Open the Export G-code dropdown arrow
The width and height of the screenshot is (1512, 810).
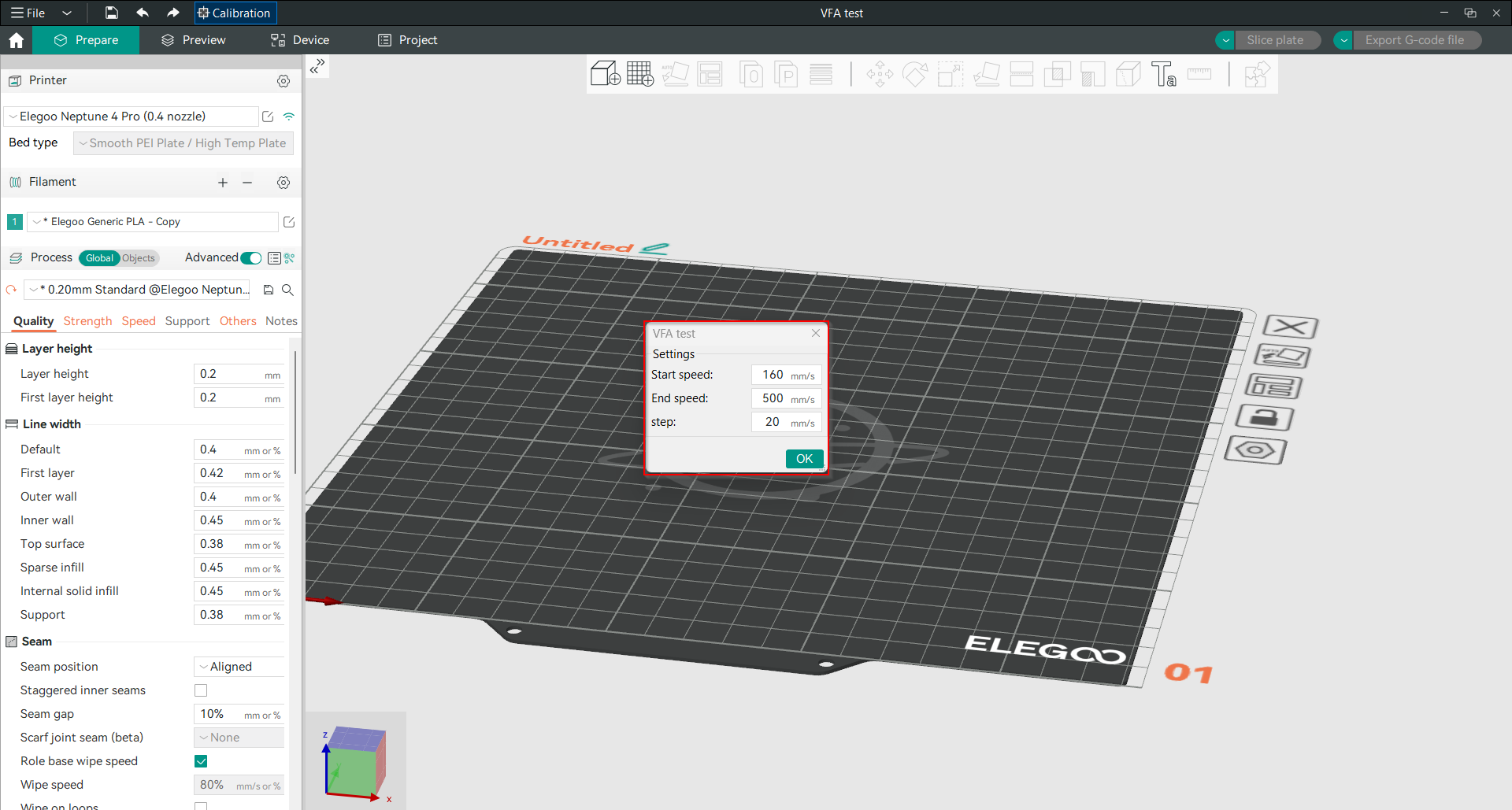coord(1343,40)
